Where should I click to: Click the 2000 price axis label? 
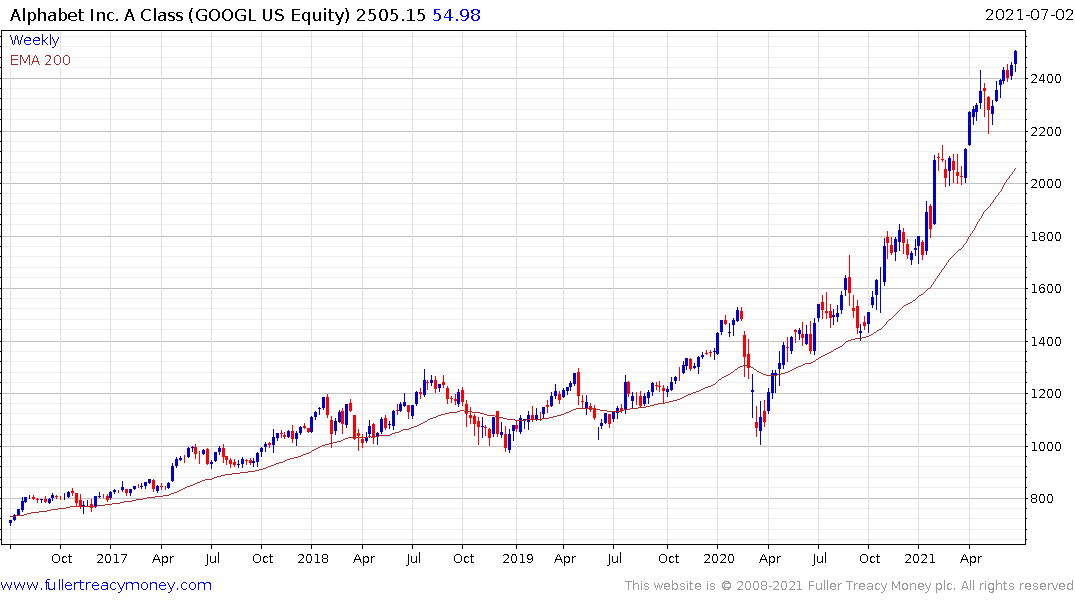click(x=1046, y=184)
